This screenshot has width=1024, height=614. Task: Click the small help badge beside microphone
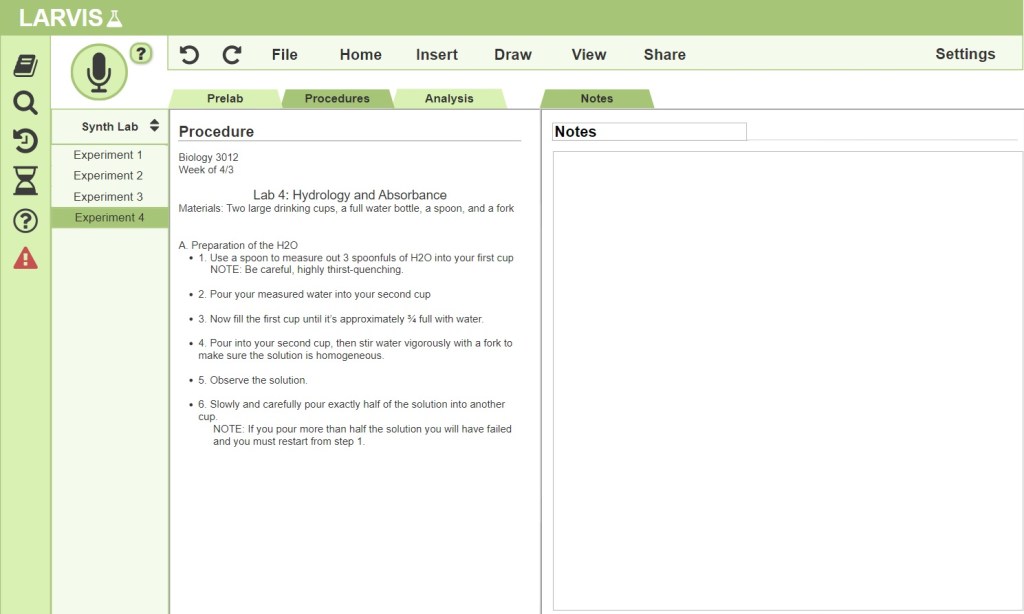pos(141,54)
